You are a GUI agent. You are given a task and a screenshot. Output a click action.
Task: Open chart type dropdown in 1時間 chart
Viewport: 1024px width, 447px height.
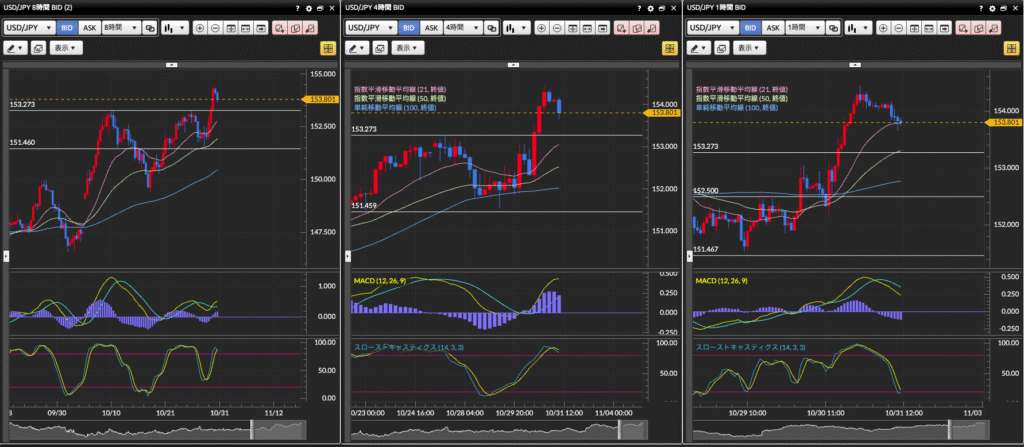[x=857, y=28]
